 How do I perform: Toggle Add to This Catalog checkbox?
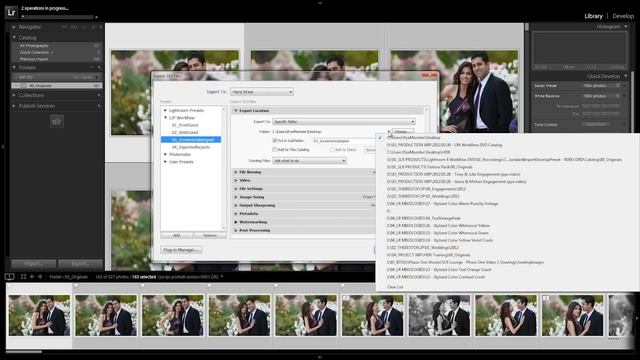coord(275,150)
